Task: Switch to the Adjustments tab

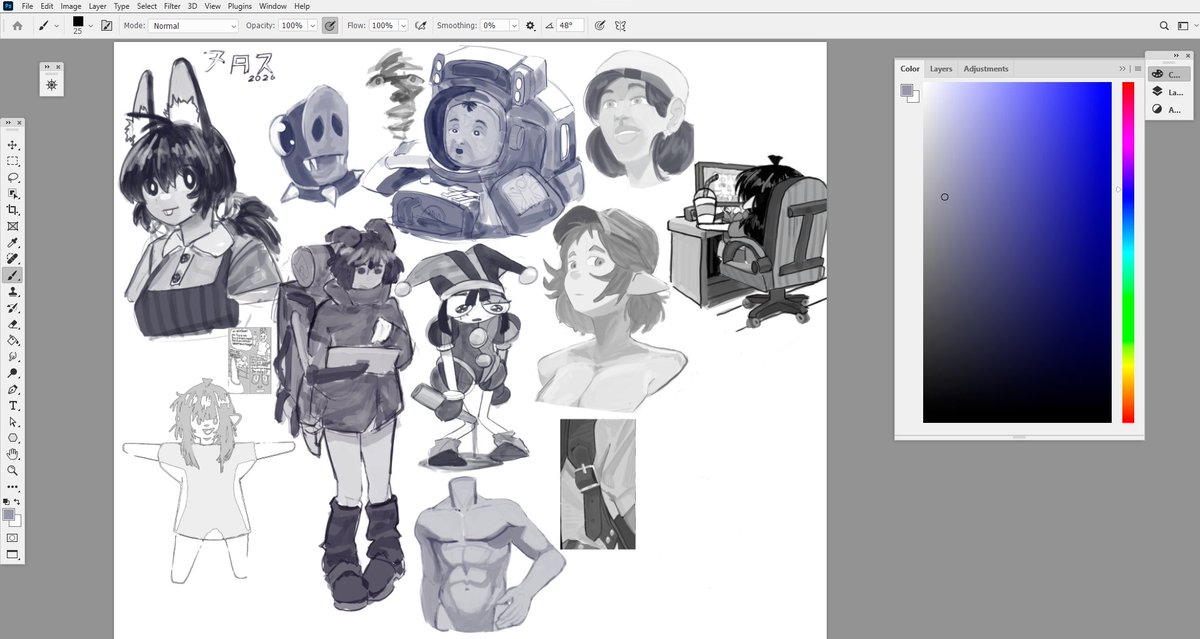Action: [x=986, y=69]
